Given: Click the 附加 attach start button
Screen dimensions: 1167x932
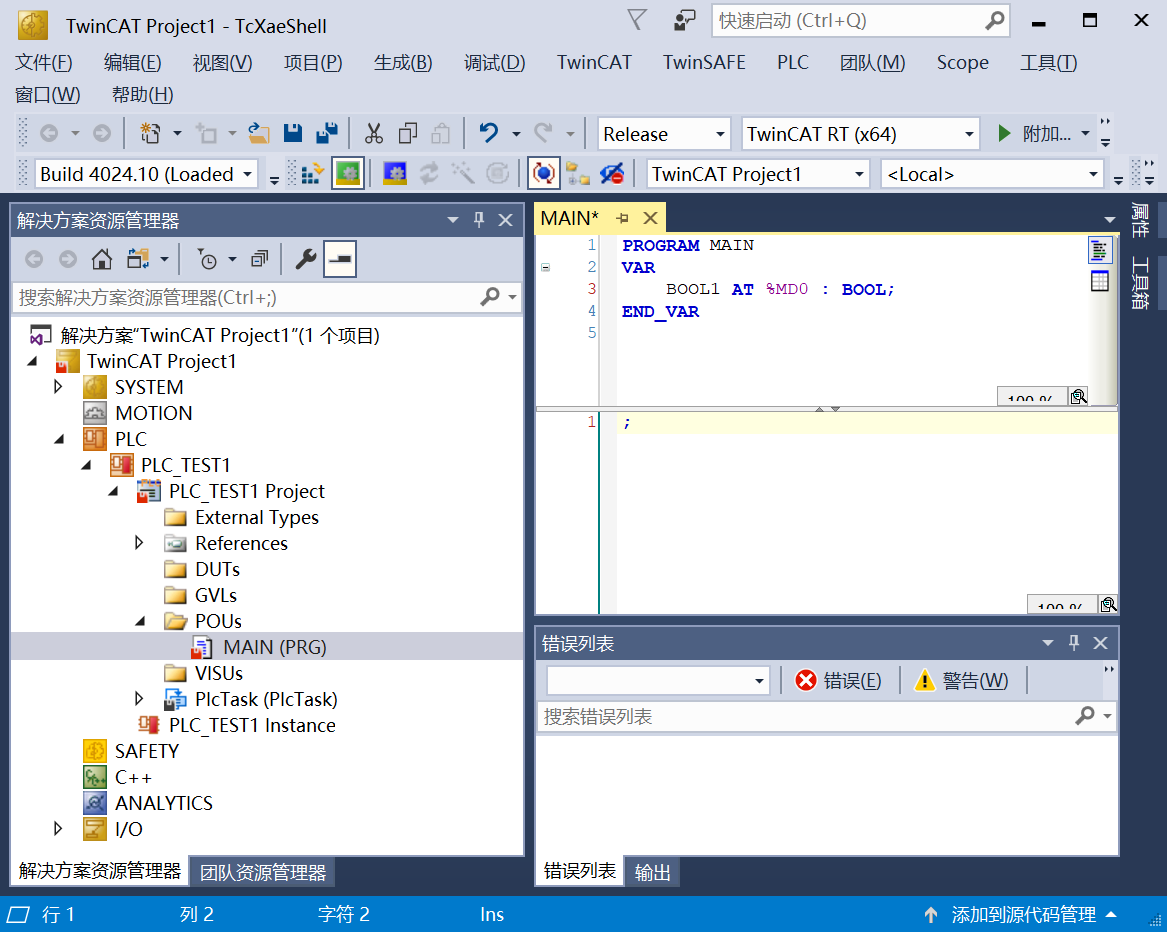Looking at the screenshot, I should click(x=1035, y=134).
